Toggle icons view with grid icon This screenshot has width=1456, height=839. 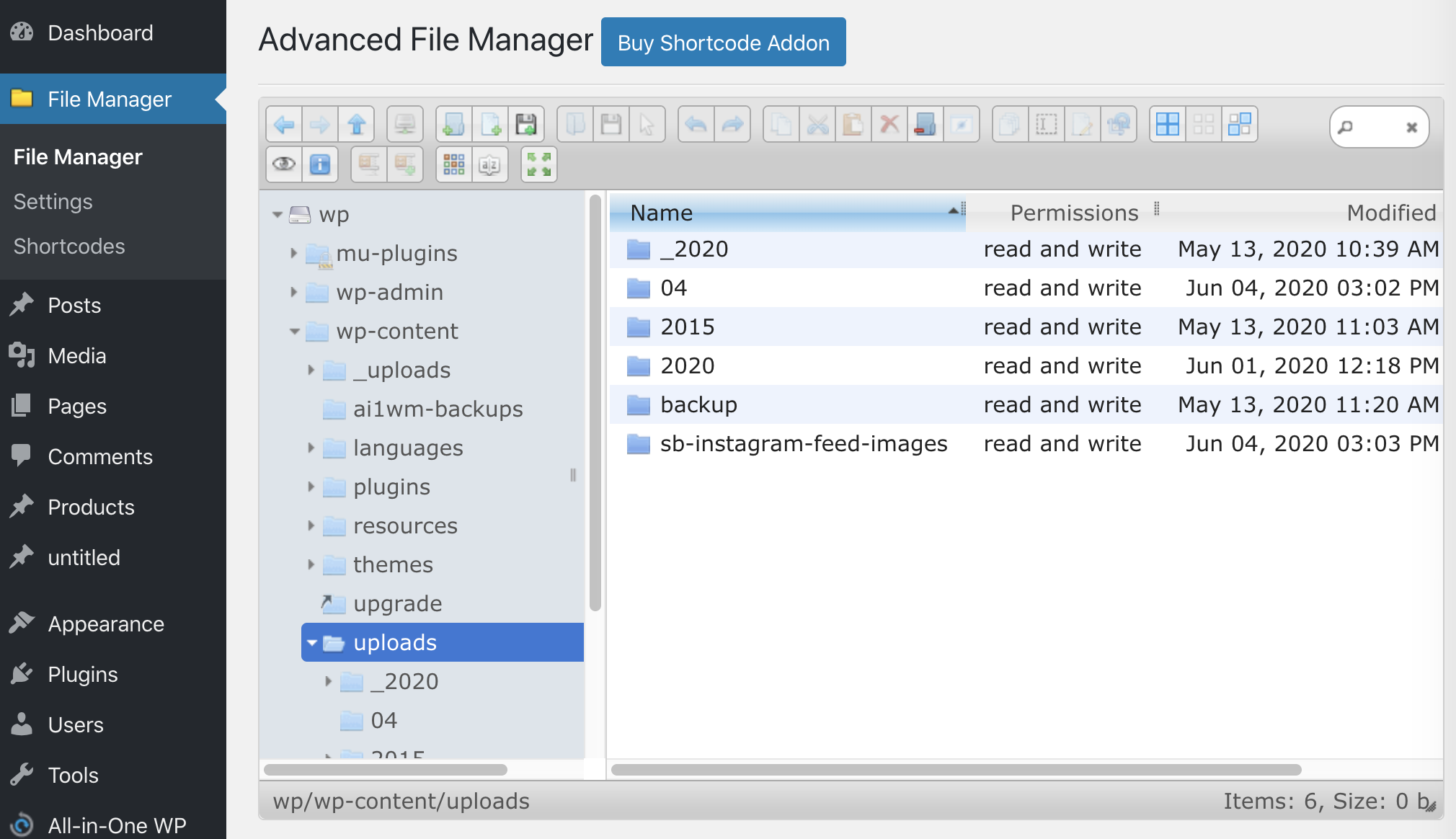click(x=454, y=165)
